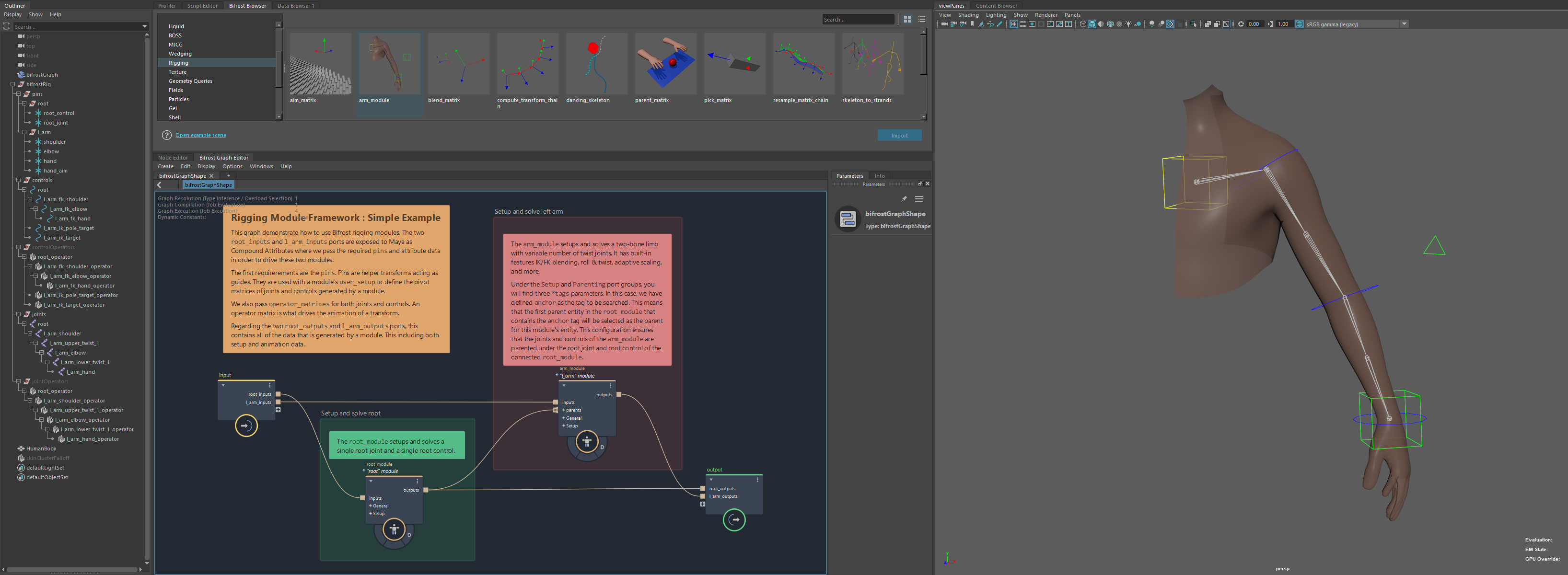Collapse the joints group in Outliner
1568x575 pixels.
[18, 315]
